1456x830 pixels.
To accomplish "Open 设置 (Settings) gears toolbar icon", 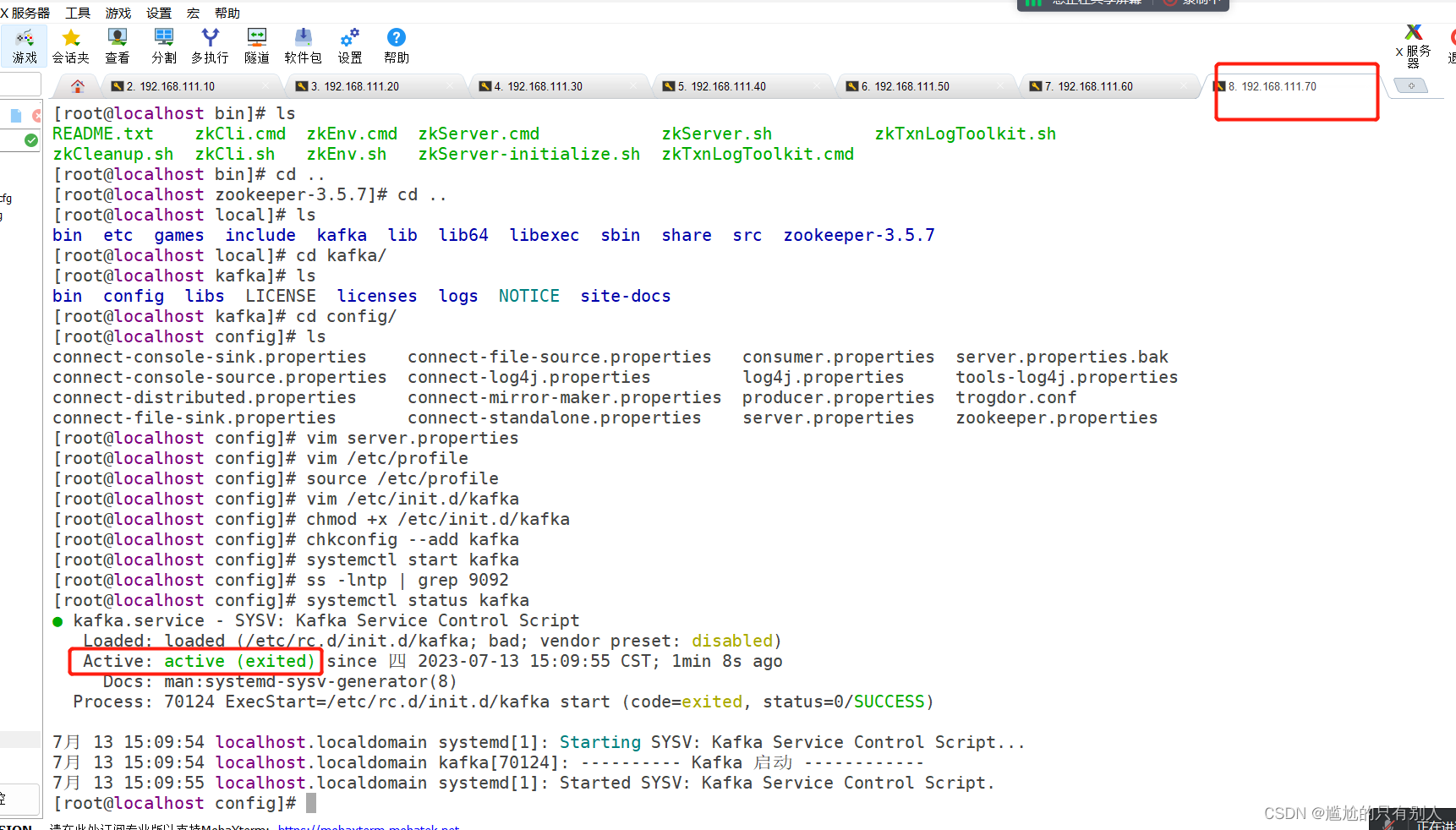I will (x=350, y=46).
